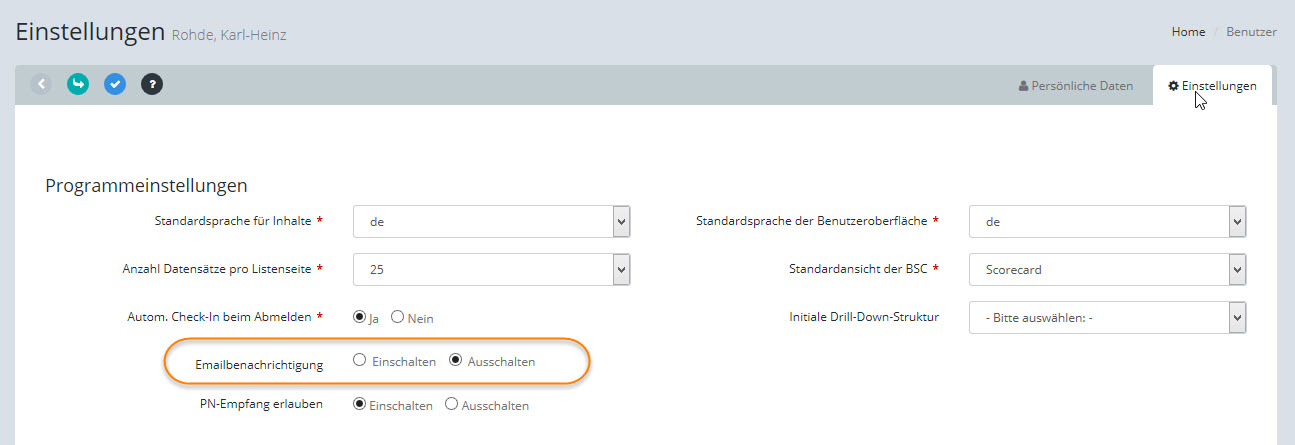1295x445 pixels.
Task: Switch to the Persönliche Daten tab
Action: [1075, 86]
